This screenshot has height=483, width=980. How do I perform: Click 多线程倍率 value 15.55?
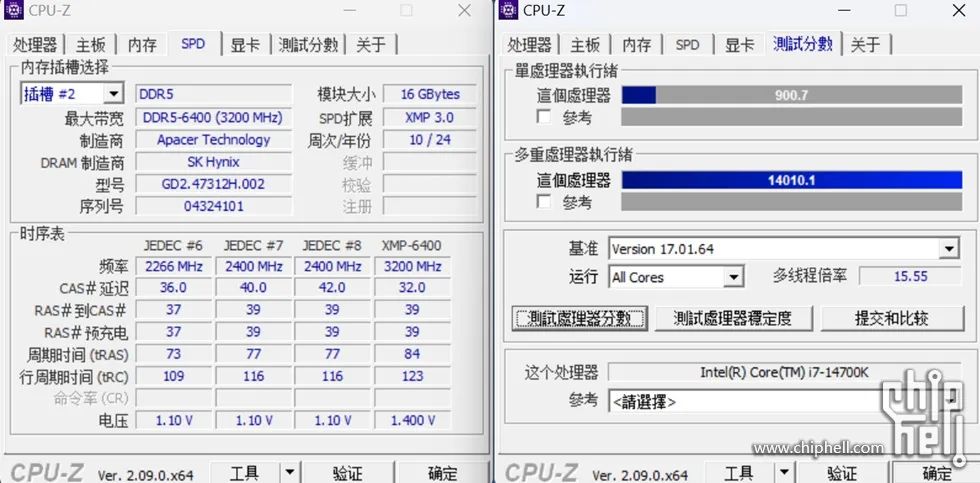pos(911,276)
